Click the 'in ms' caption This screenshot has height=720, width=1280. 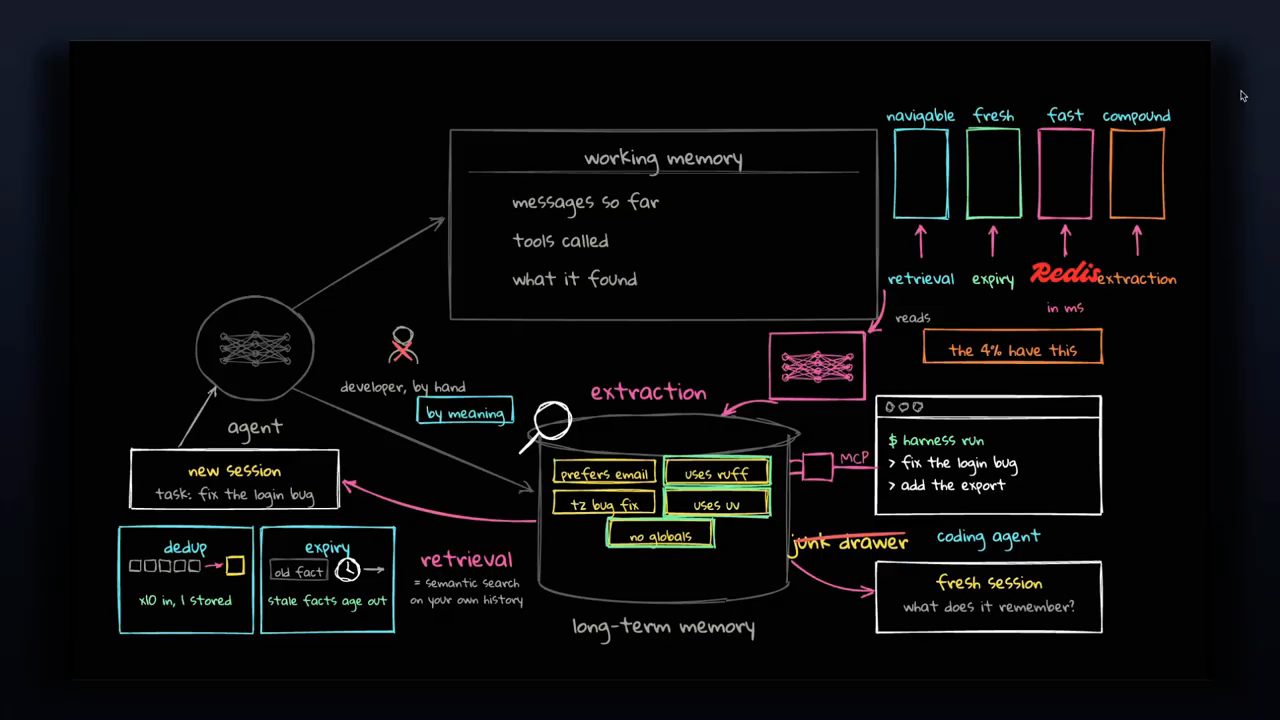(x=1065, y=308)
